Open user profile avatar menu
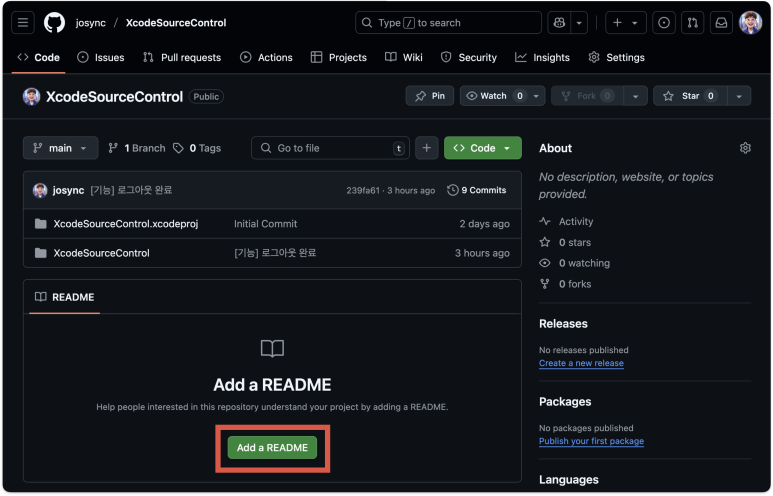 (750, 23)
